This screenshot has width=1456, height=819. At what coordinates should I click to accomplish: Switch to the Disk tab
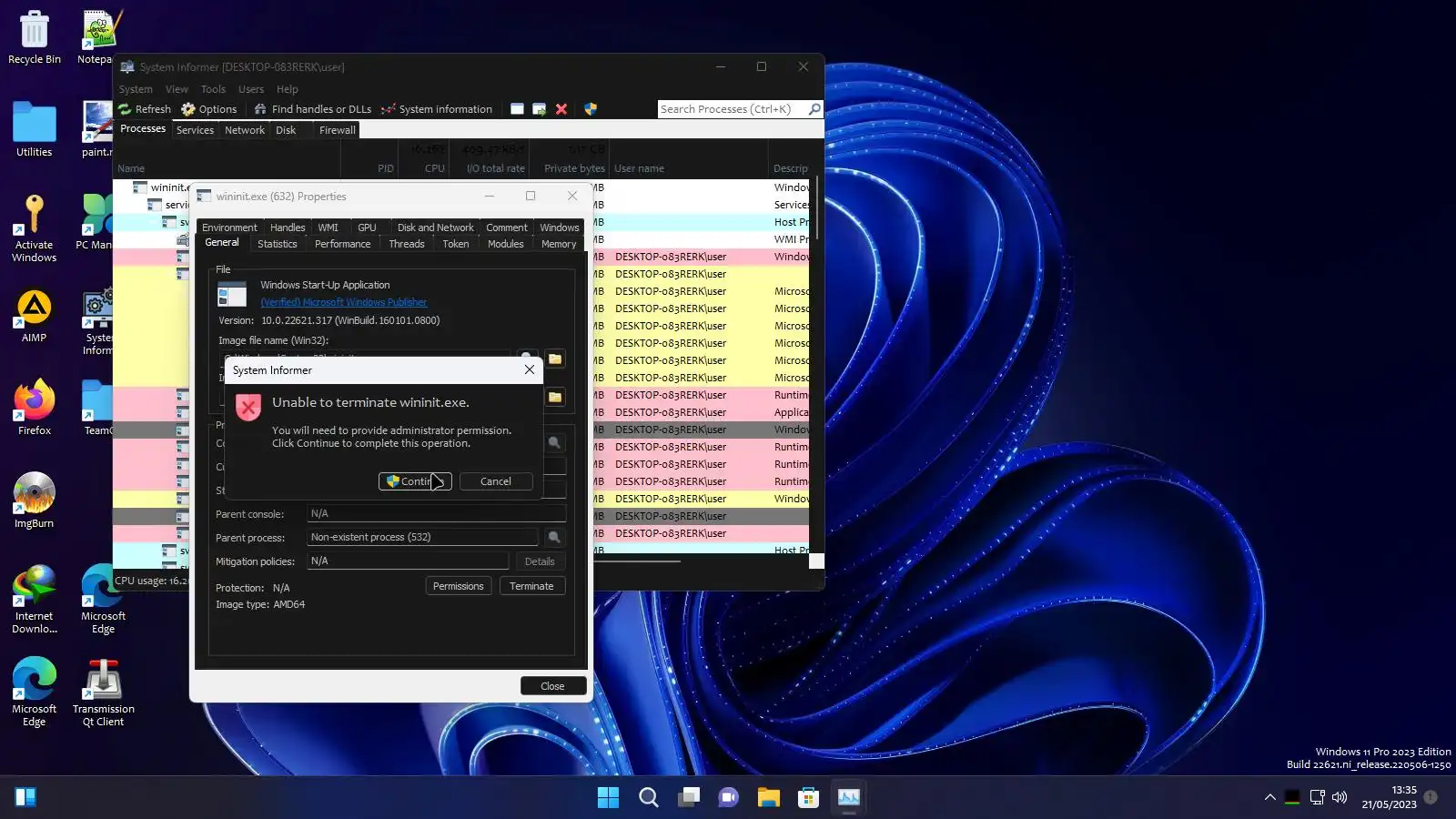(286, 130)
